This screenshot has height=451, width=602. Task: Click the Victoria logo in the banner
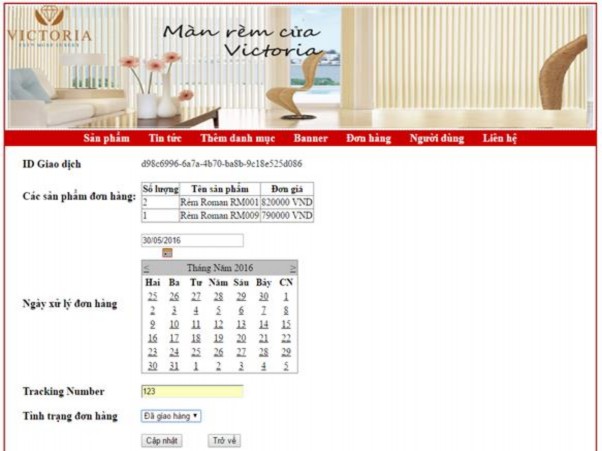click(x=49, y=28)
